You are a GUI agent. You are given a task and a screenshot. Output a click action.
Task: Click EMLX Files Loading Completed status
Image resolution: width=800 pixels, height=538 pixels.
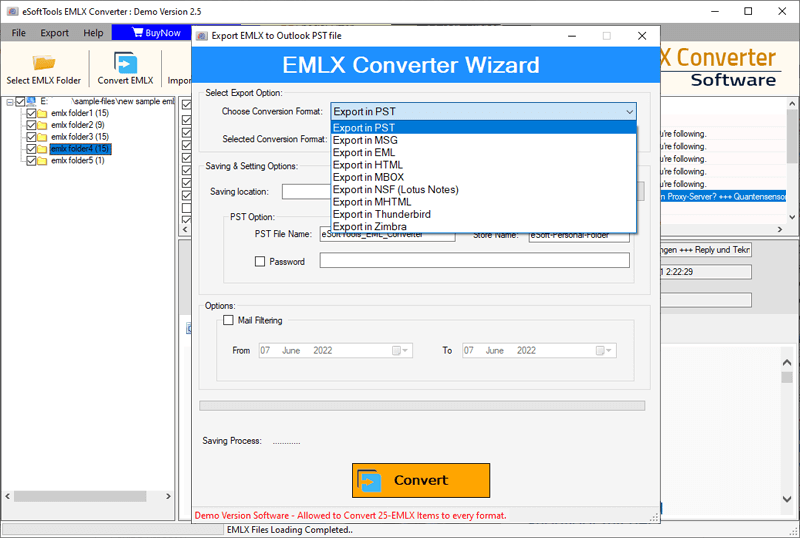pos(289,530)
